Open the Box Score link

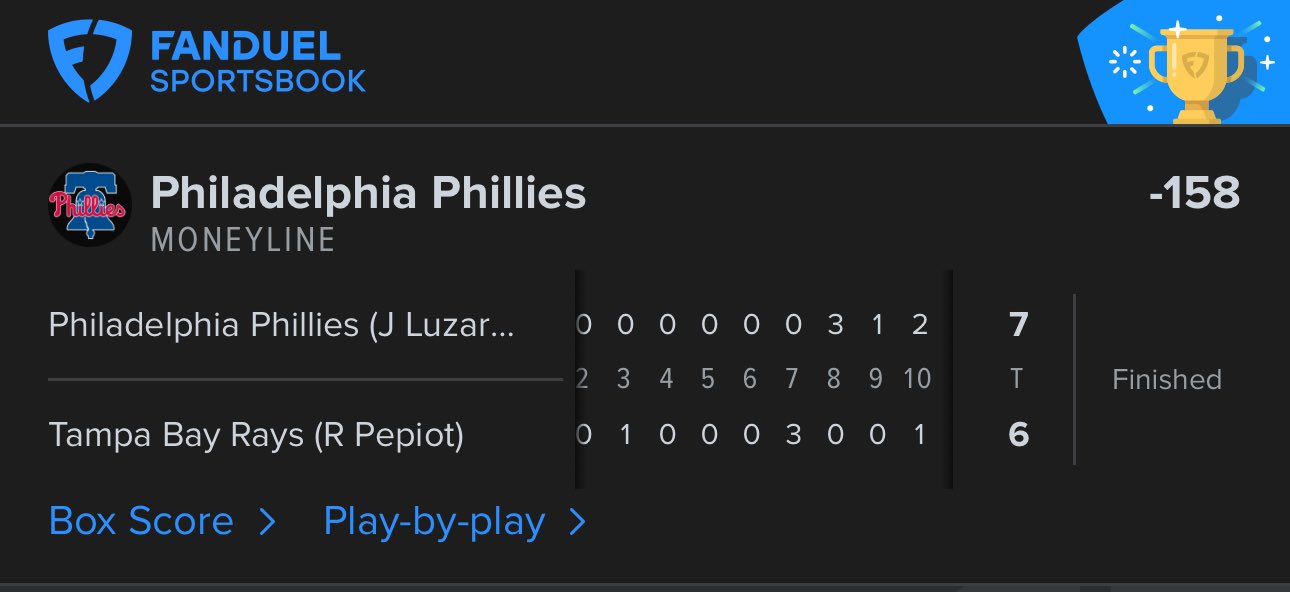coord(141,521)
